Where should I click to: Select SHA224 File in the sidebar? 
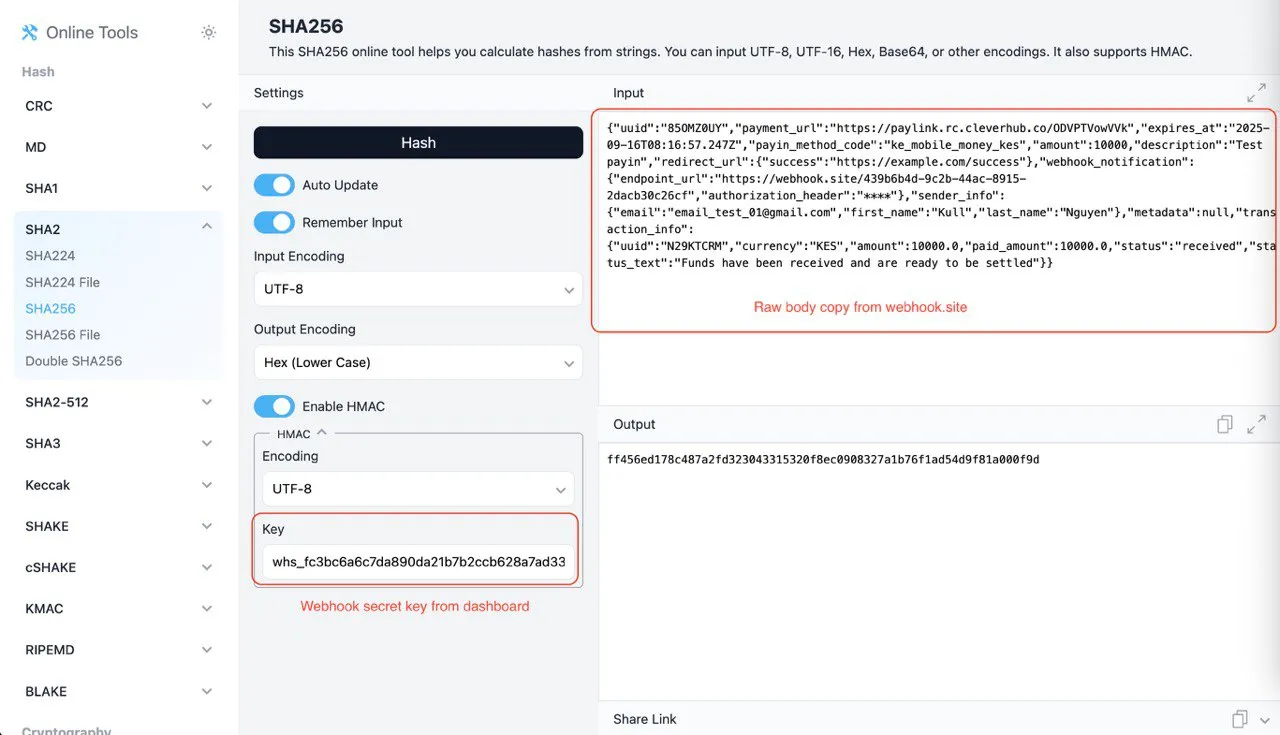(x=62, y=282)
